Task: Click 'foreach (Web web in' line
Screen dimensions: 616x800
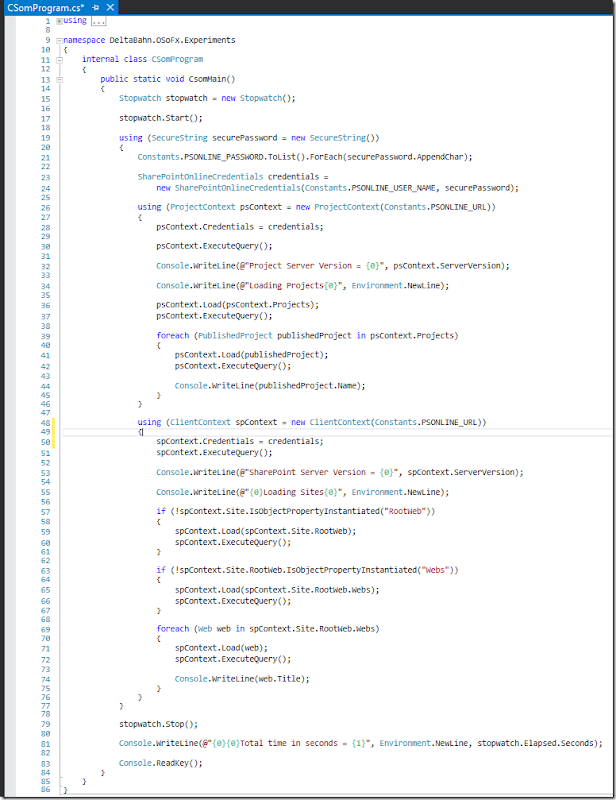Action: [268, 629]
